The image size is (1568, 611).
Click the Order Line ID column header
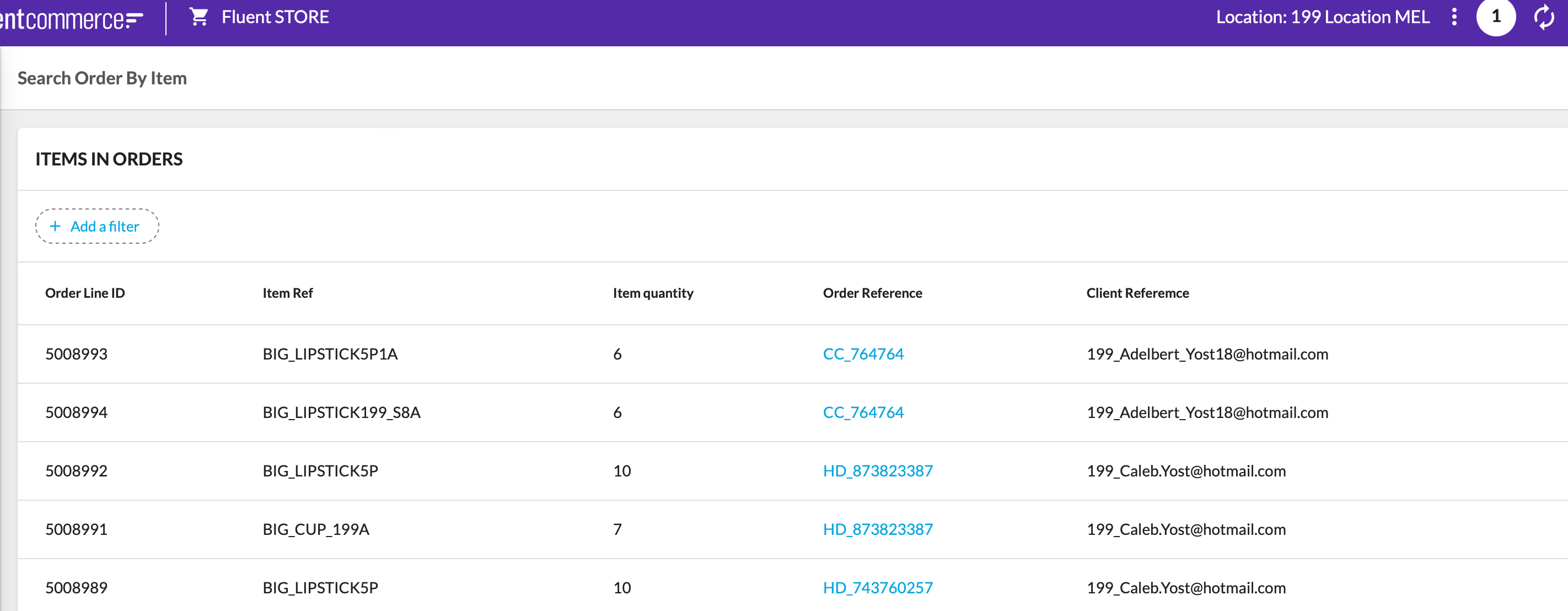(84, 293)
